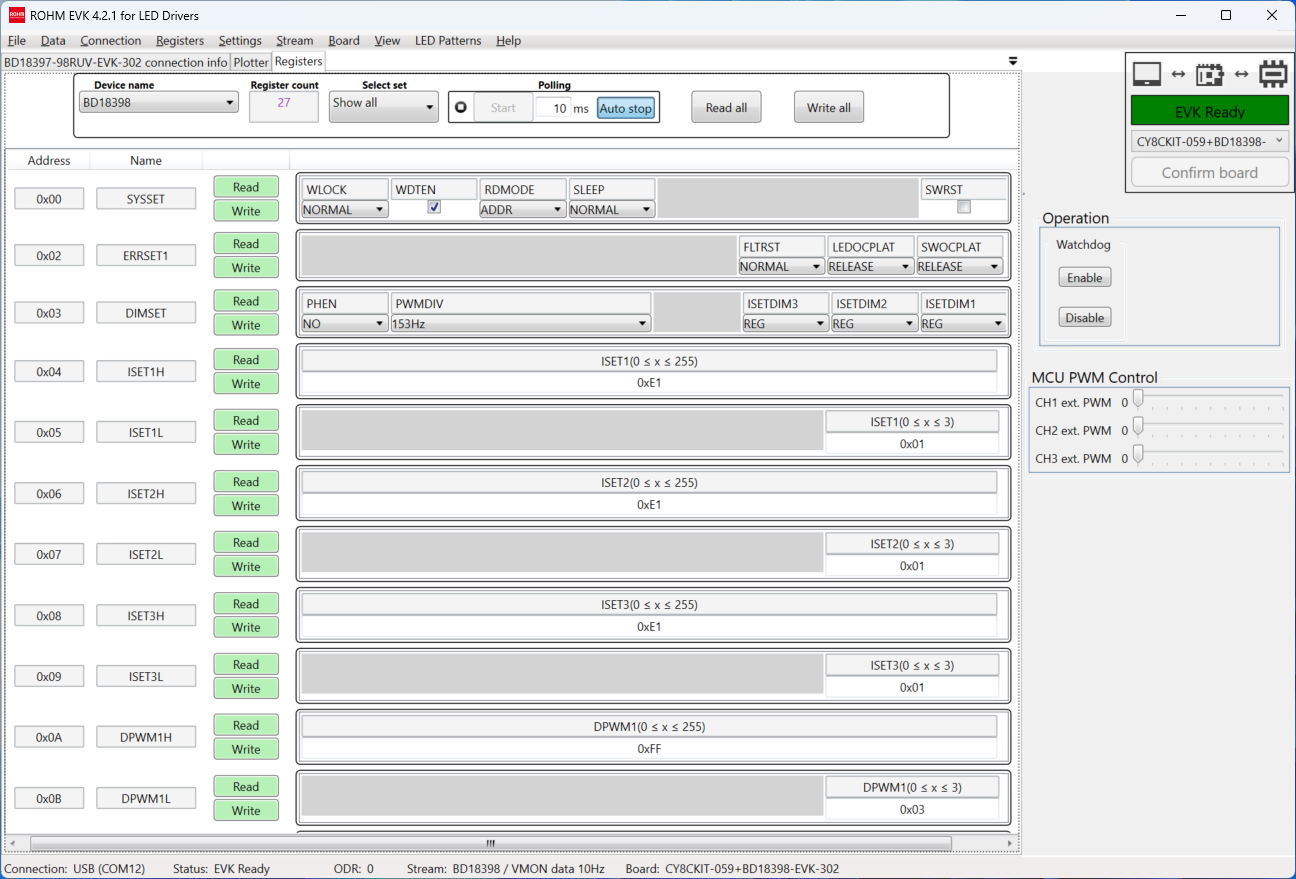Viewport: 1296px width, 879px height.
Task: Toggle the Auto stop polling option
Action: point(626,108)
